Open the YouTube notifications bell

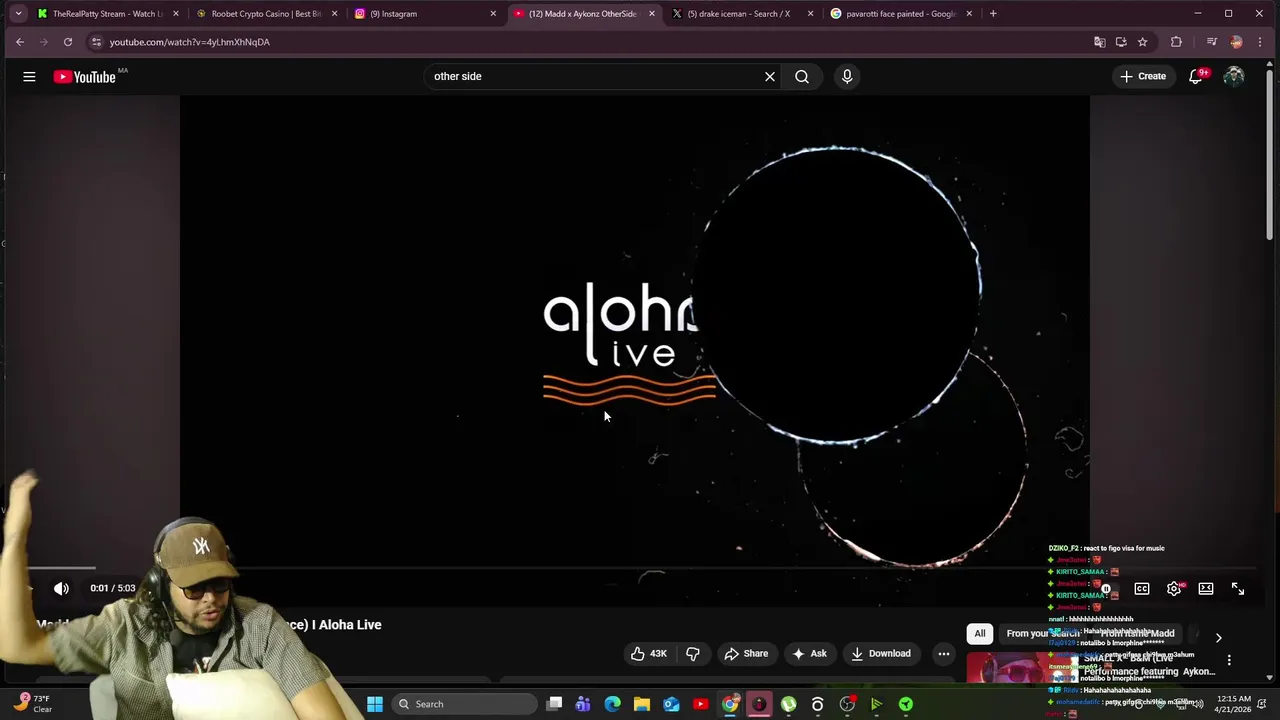pyautogui.click(x=1196, y=76)
